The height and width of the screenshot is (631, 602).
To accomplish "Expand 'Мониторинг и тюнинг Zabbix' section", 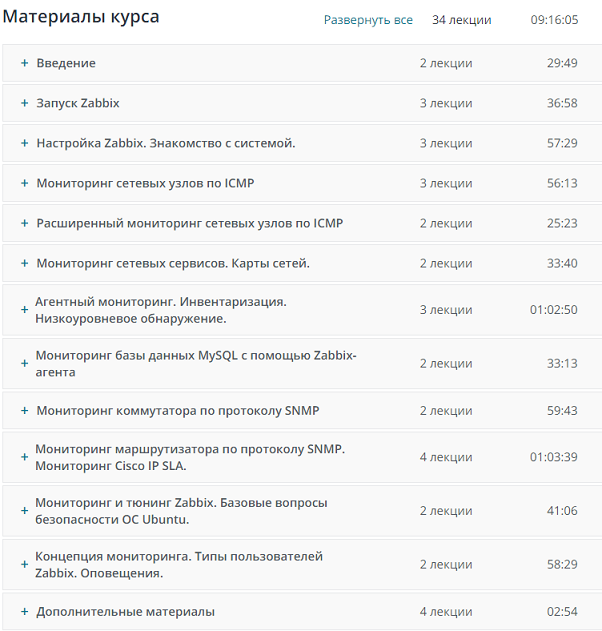I will click(x=25, y=511).
